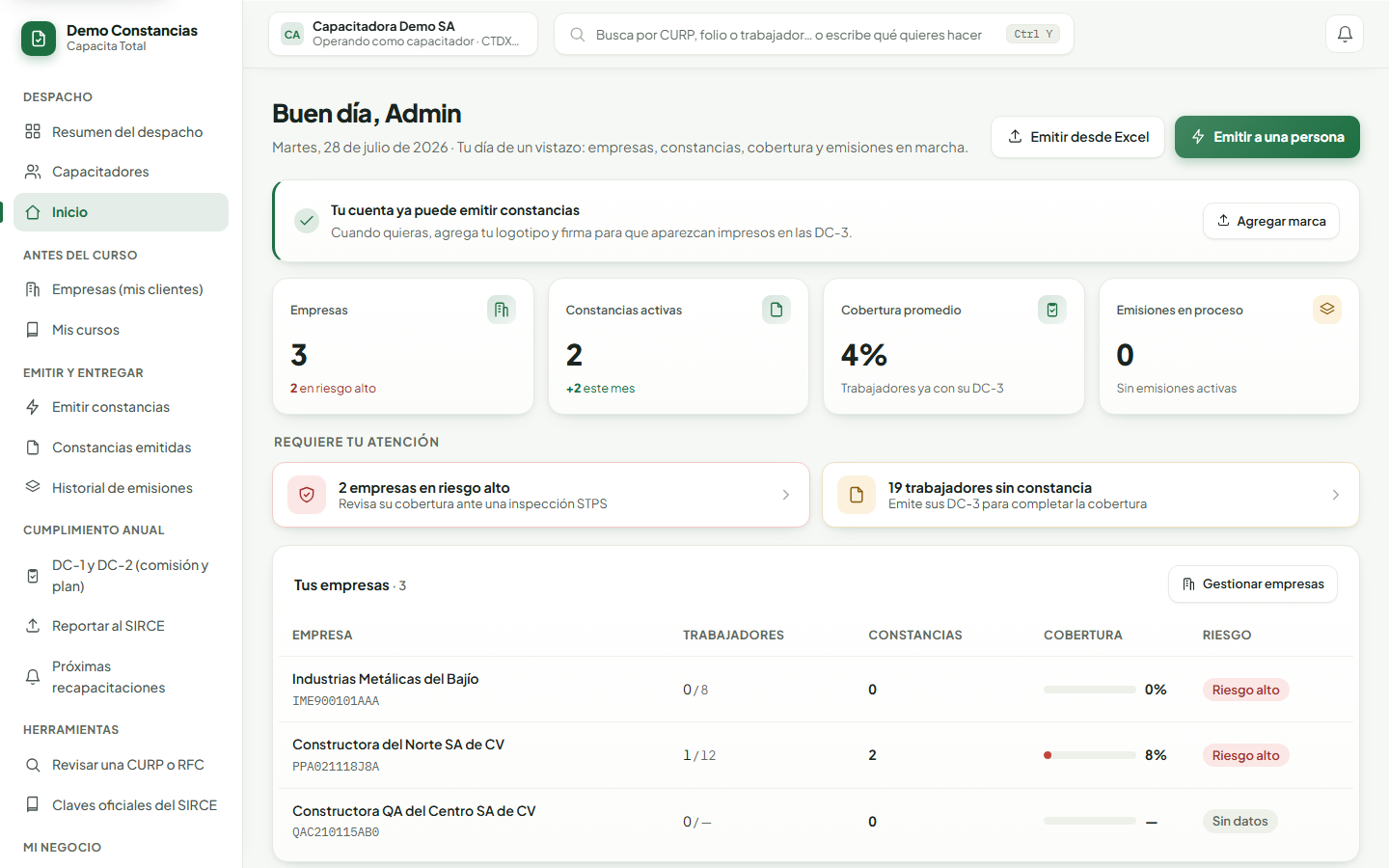Click the 8% coverage bar for Constructora del Norte
1389x868 pixels.
pyautogui.click(x=1090, y=755)
